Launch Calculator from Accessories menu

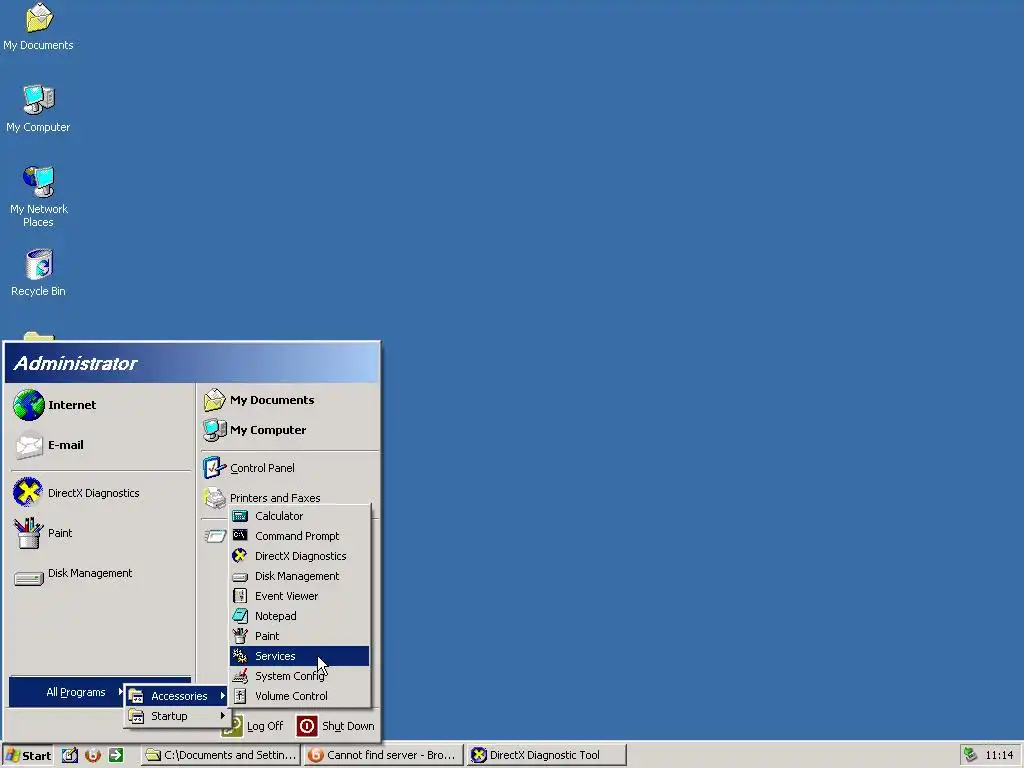tap(300, 516)
